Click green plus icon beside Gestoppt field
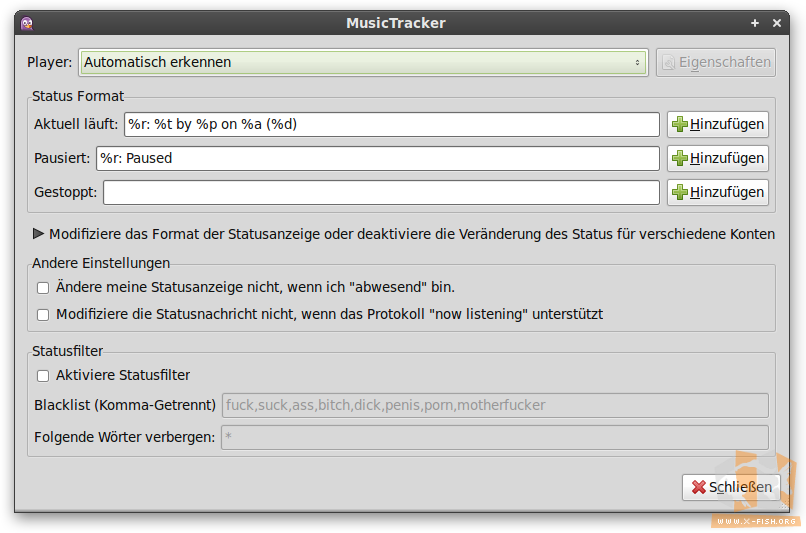This screenshot has width=806, height=533. (680, 192)
